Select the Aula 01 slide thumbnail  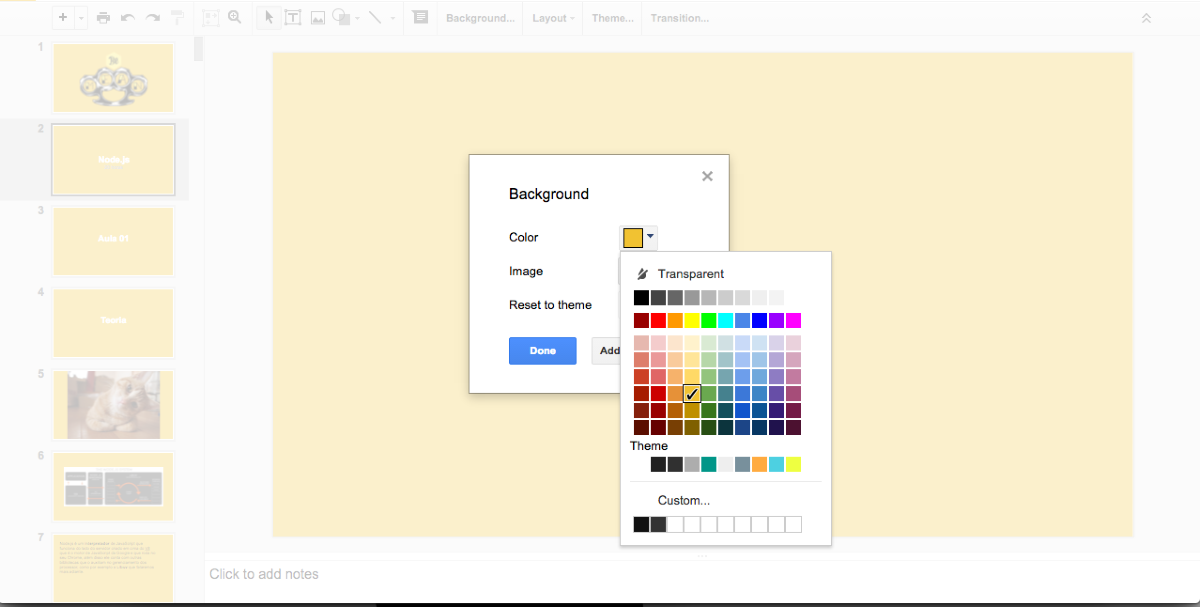113,241
